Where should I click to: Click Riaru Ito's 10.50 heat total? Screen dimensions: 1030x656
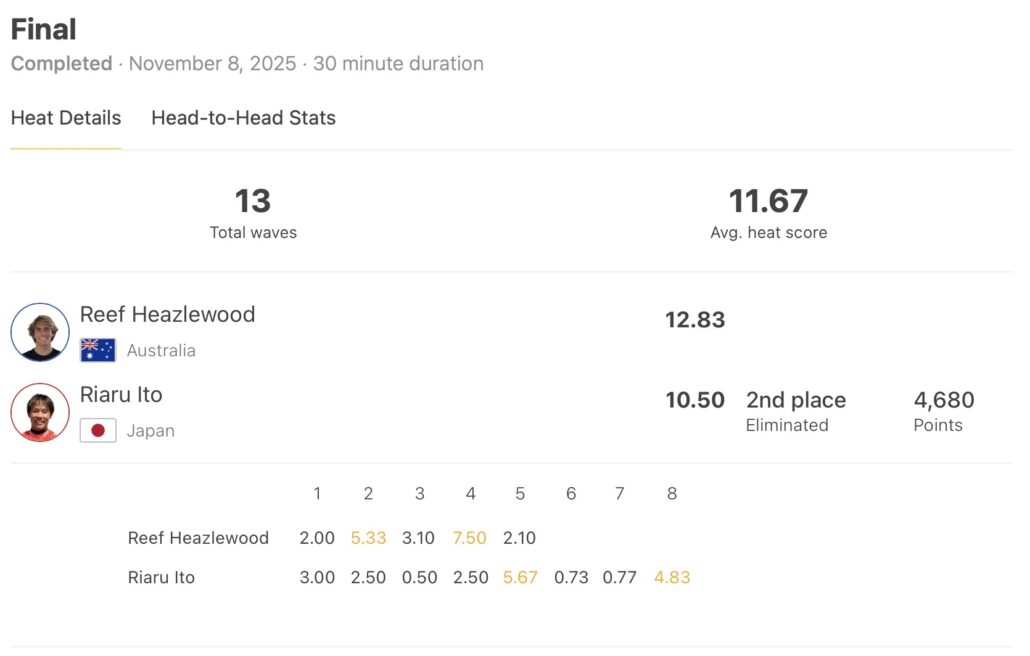pyautogui.click(x=695, y=400)
